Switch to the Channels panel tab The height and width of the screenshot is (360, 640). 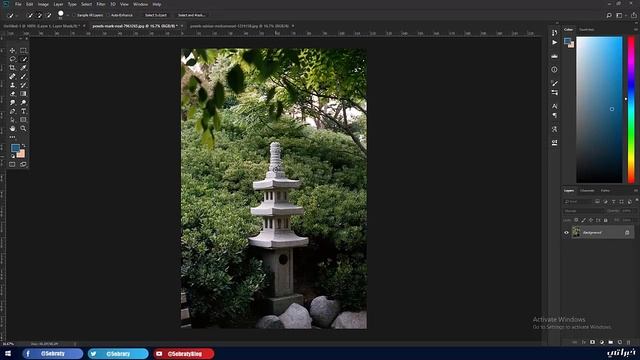pyautogui.click(x=587, y=191)
